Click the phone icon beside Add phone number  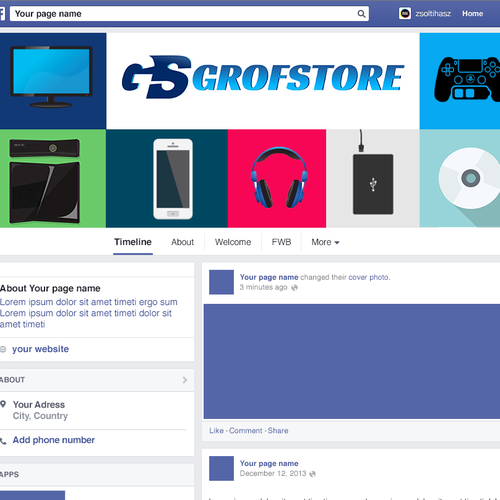coord(3,441)
